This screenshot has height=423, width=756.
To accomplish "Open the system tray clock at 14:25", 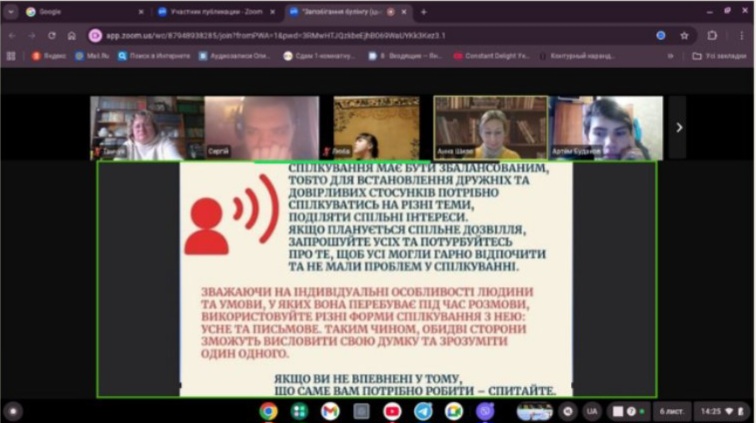I will tap(711, 411).
